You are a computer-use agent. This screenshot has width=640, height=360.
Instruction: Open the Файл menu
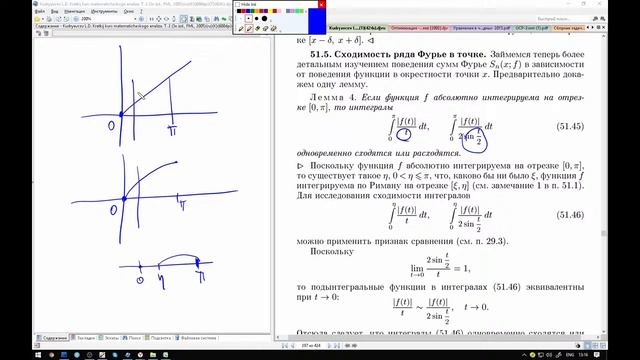coord(40,11)
